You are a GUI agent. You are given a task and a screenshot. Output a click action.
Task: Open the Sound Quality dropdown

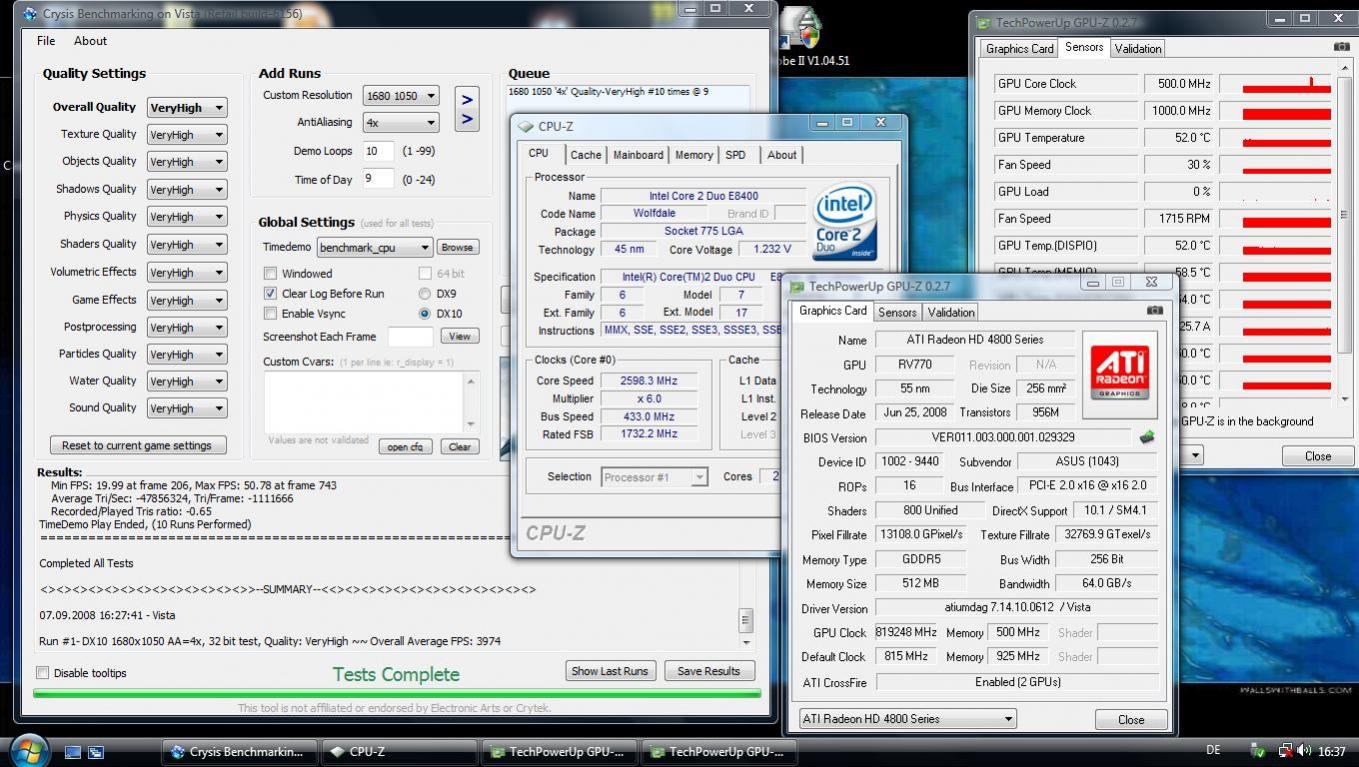tap(187, 408)
